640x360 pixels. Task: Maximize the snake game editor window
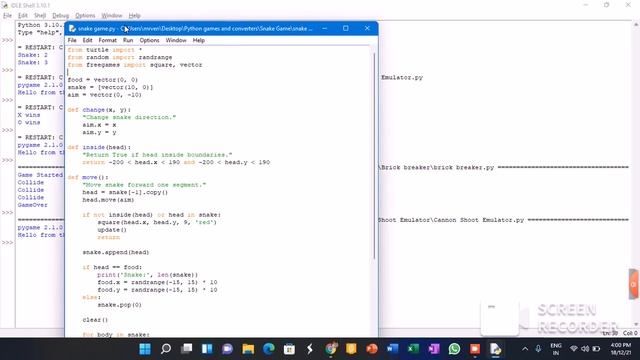pos(346,29)
